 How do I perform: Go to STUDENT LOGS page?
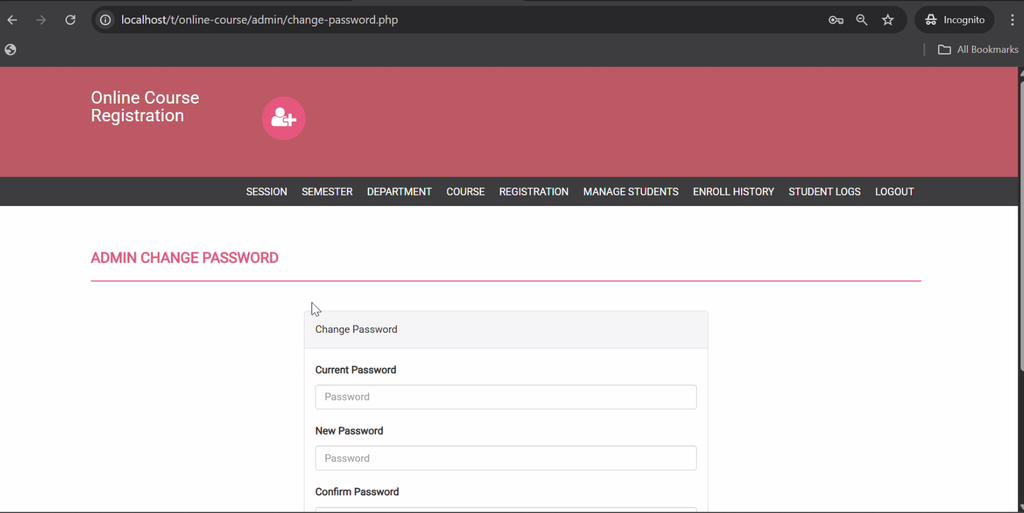(x=824, y=192)
